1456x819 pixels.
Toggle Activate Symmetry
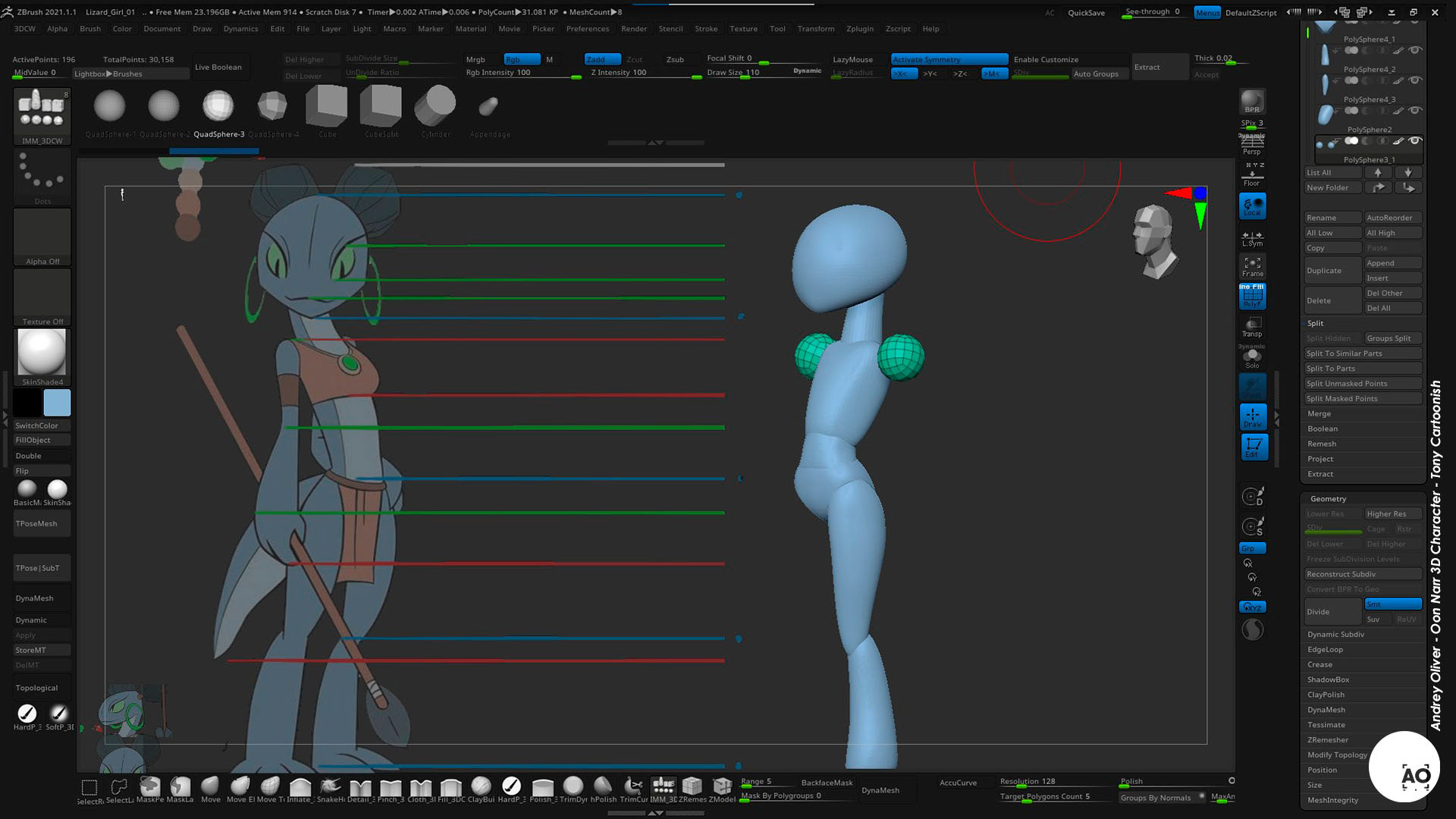point(949,59)
